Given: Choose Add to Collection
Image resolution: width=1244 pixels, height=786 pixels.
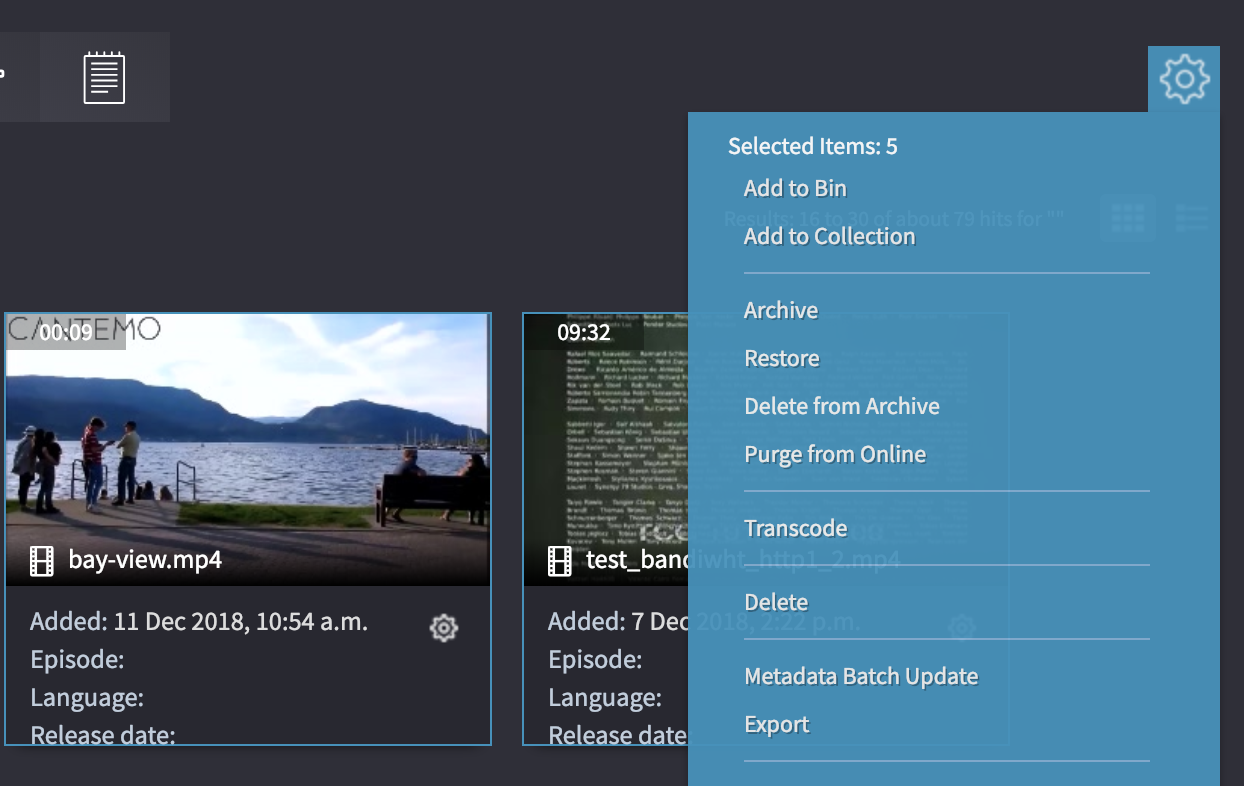Looking at the screenshot, I should pos(829,236).
